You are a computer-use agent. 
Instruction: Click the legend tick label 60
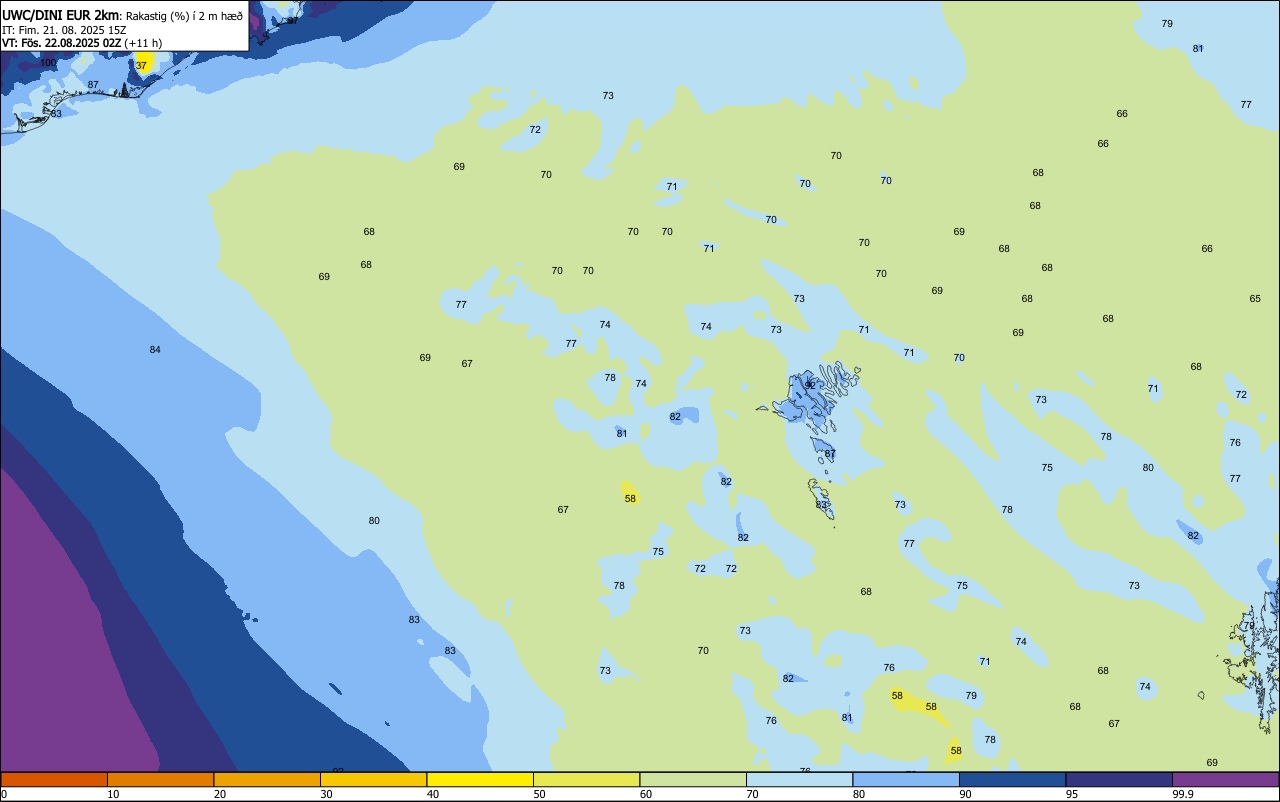coord(646,794)
